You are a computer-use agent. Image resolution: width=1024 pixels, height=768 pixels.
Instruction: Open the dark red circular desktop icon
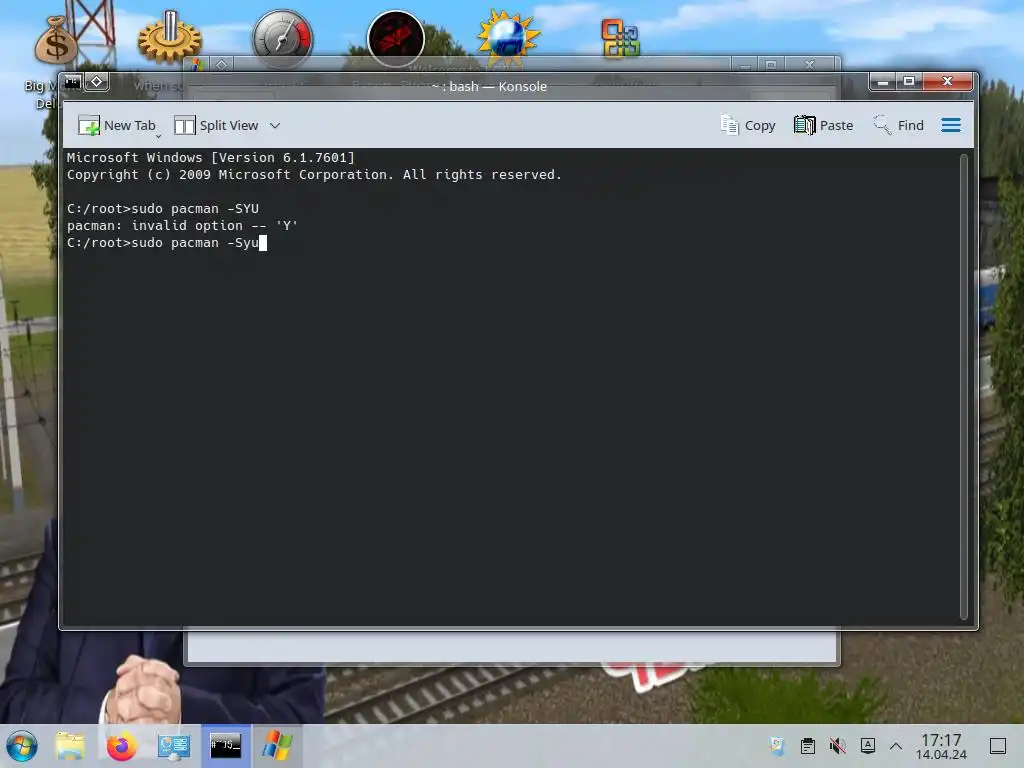(x=396, y=39)
